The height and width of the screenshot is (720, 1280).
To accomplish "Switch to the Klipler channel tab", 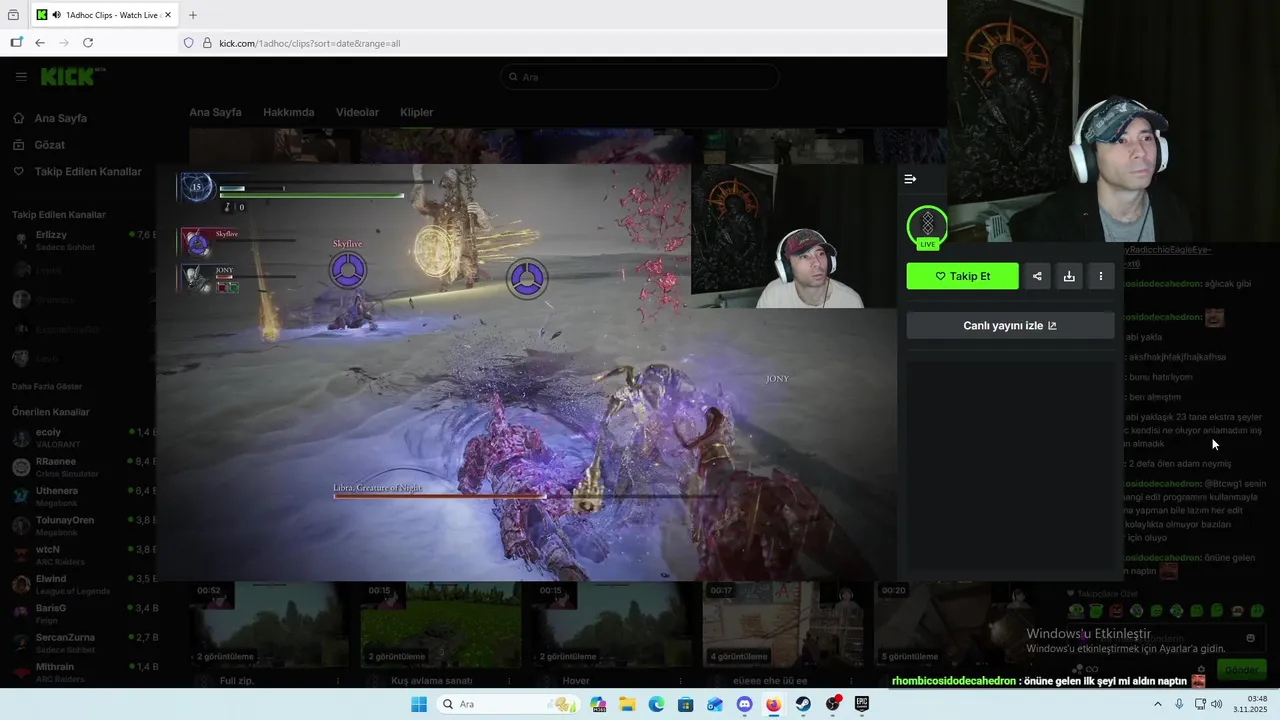I will (x=416, y=112).
